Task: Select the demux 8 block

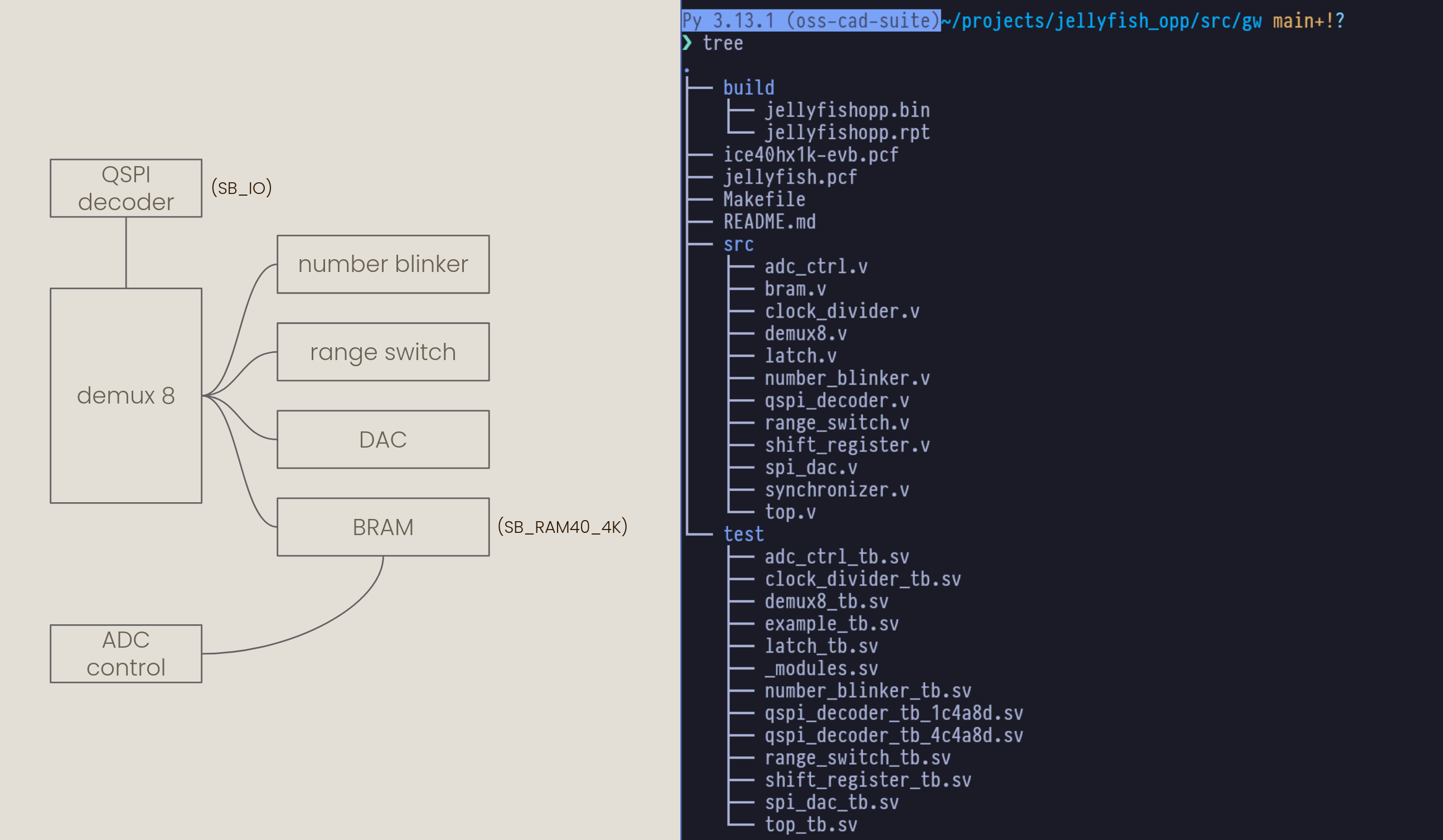Action: (x=126, y=395)
